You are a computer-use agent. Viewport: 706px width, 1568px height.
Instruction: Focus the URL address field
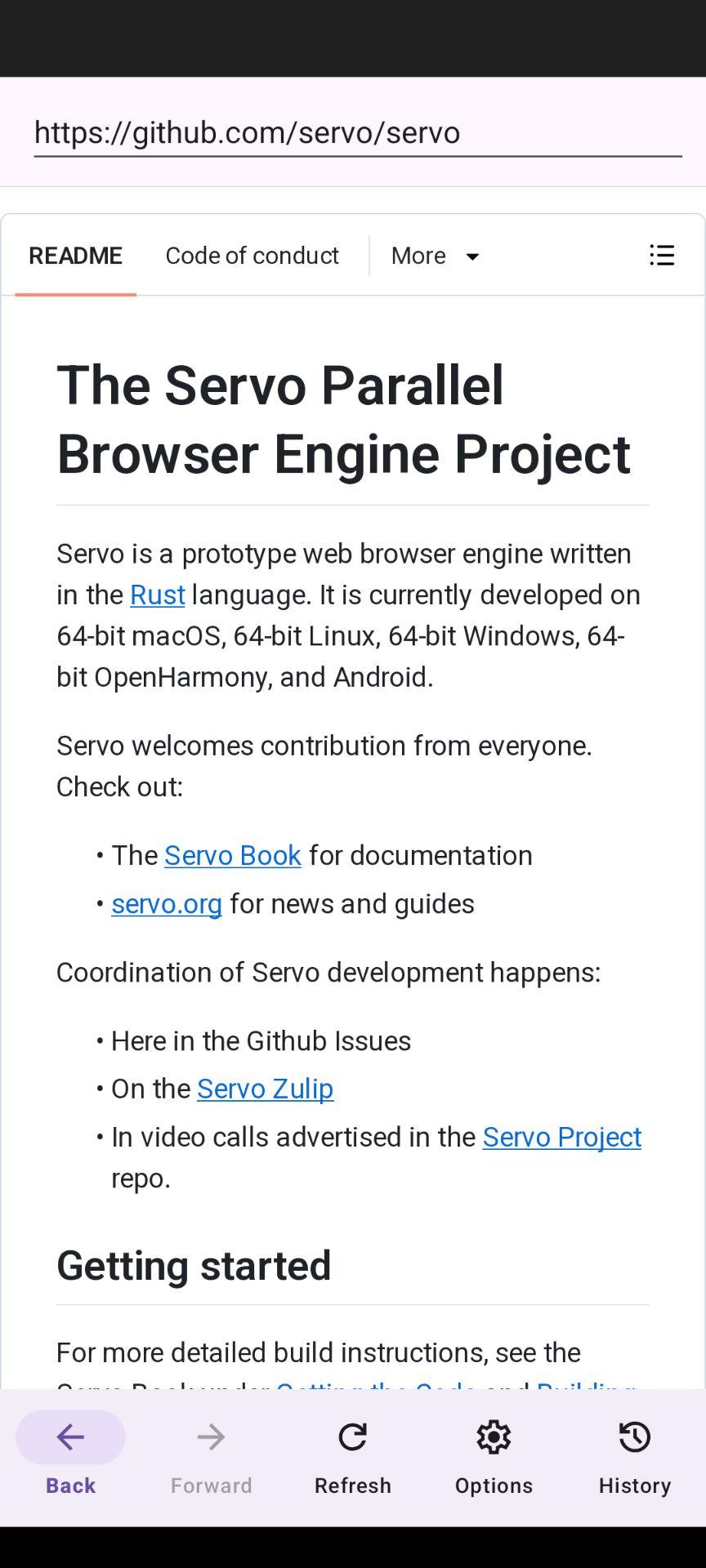pos(357,132)
